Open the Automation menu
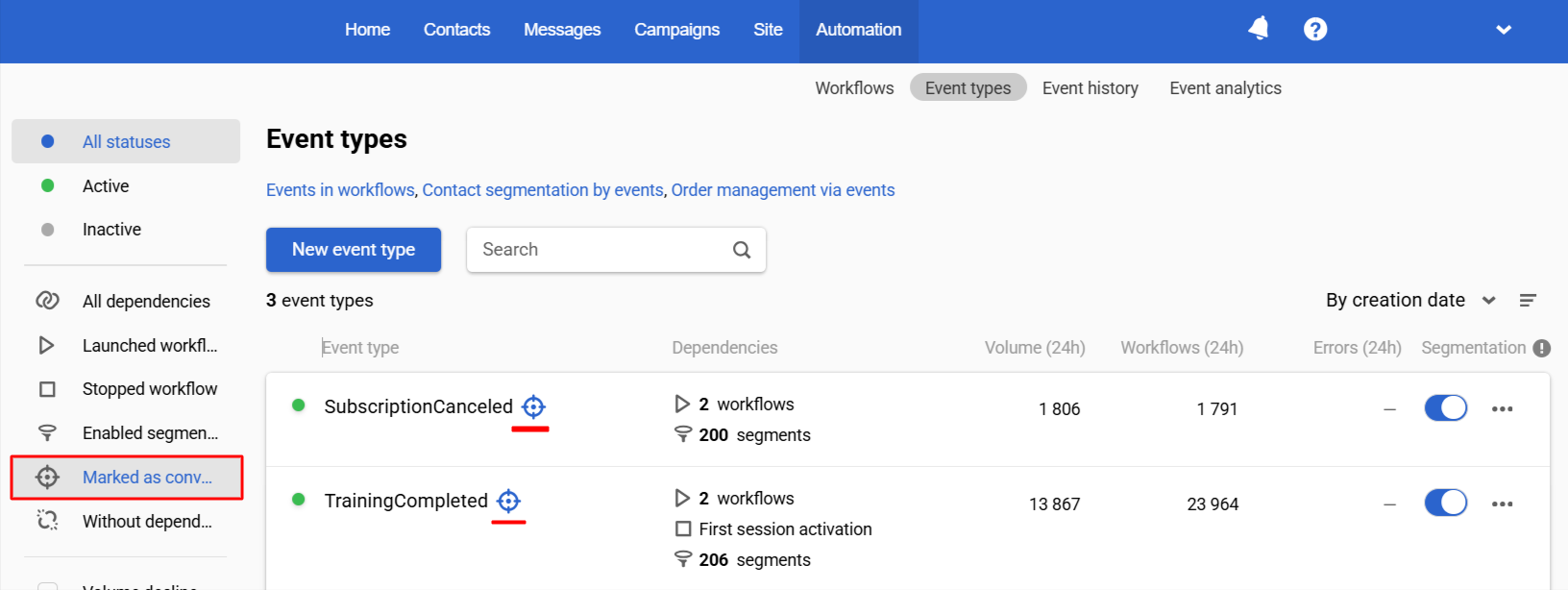Viewport: 1568px width, 590px height. coord(859,30)
